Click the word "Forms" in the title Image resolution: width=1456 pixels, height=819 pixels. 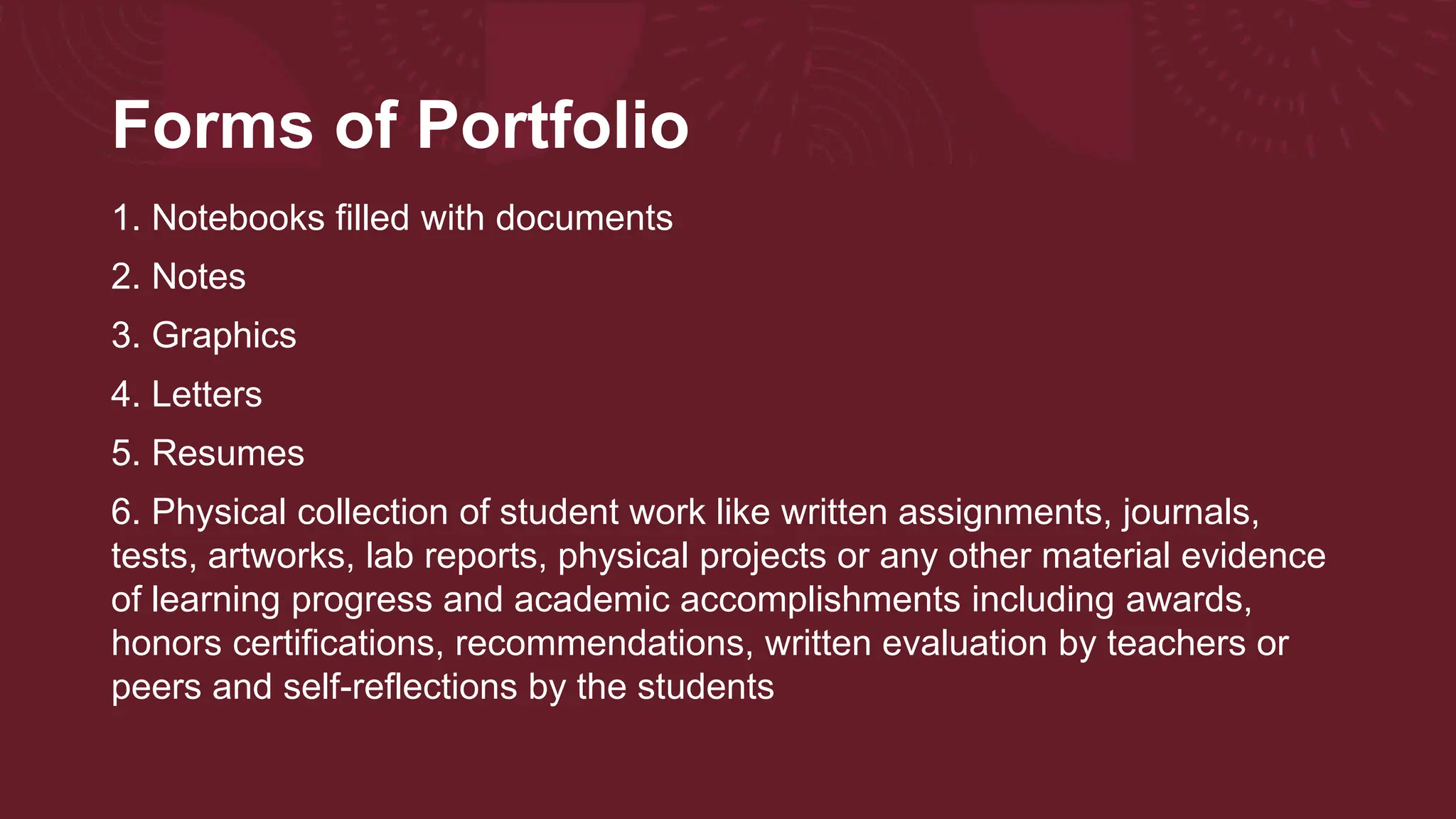point(213,125)
